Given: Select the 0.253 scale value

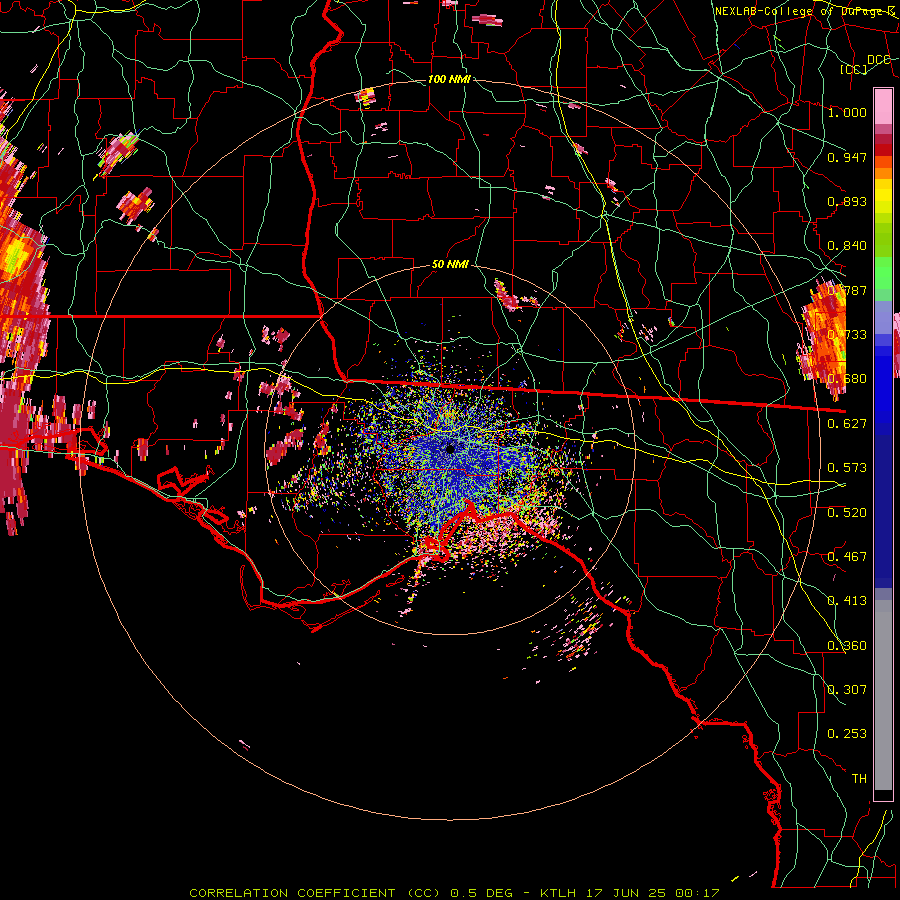Looking at the screenshot, I should tap(847, 734).
